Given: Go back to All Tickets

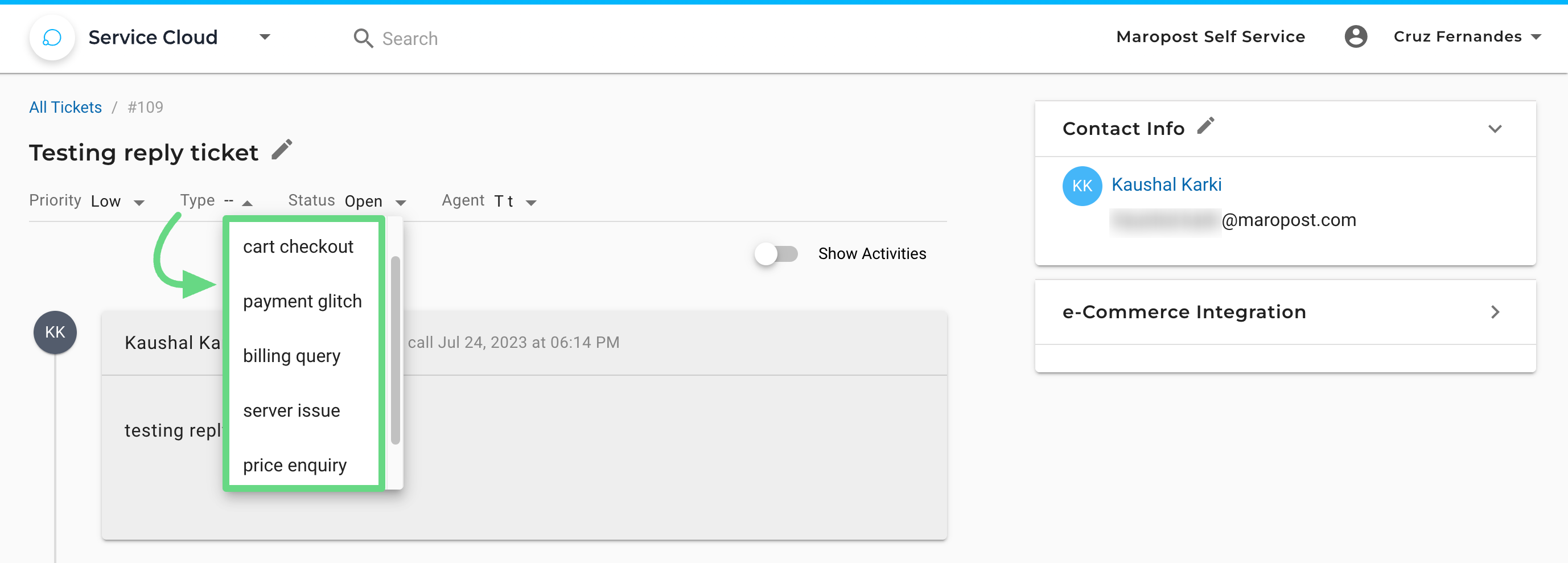Looking at the screenshot, I should click(66, 107).
